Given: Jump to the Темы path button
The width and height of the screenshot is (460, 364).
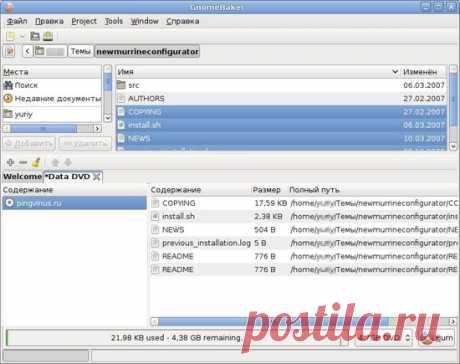Looking at the screenshot, I should pos(81,52).
